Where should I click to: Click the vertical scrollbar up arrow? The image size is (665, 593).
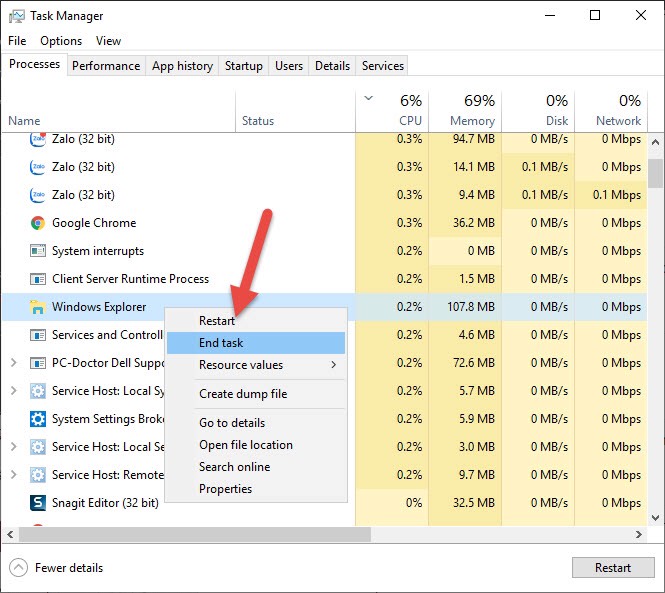[655, 142]
